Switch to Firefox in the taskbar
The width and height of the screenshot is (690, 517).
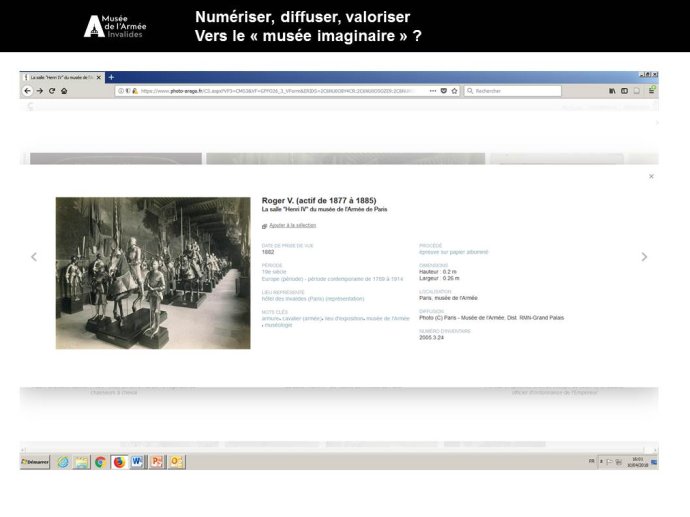(119, 462)
